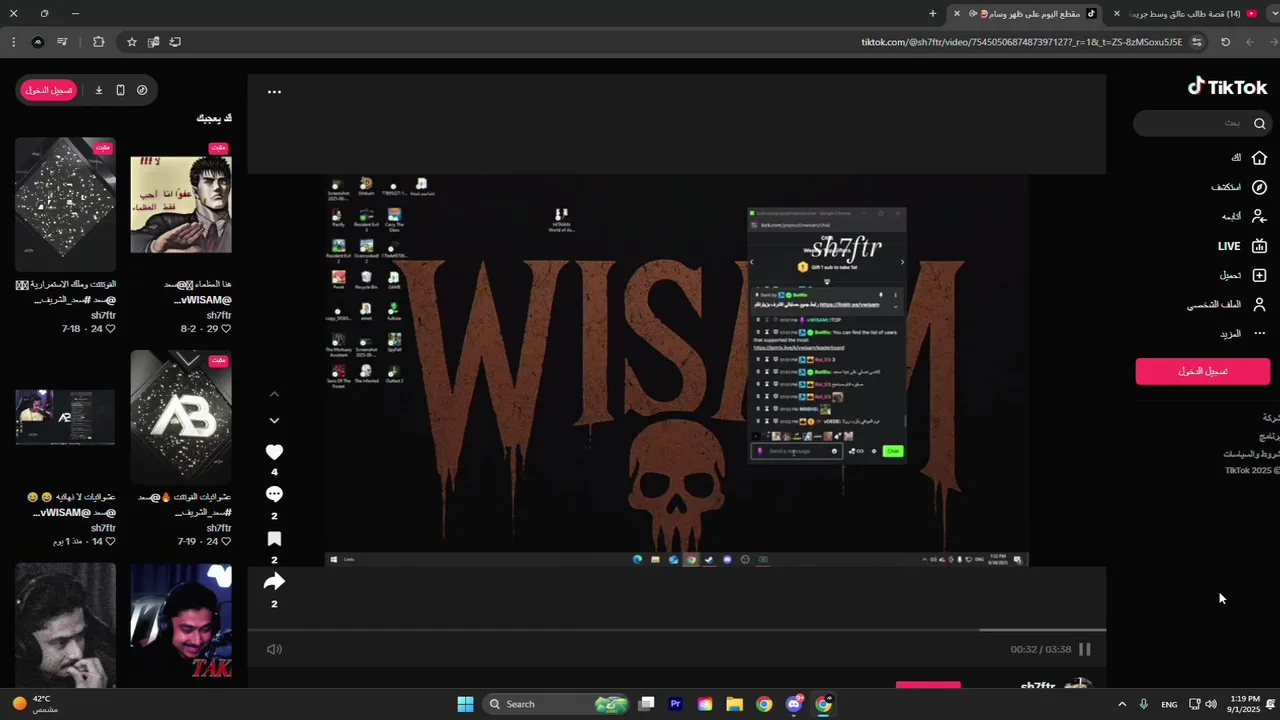
Task: Close the YouTube browser tab
Action: [x=1117, y=14]
